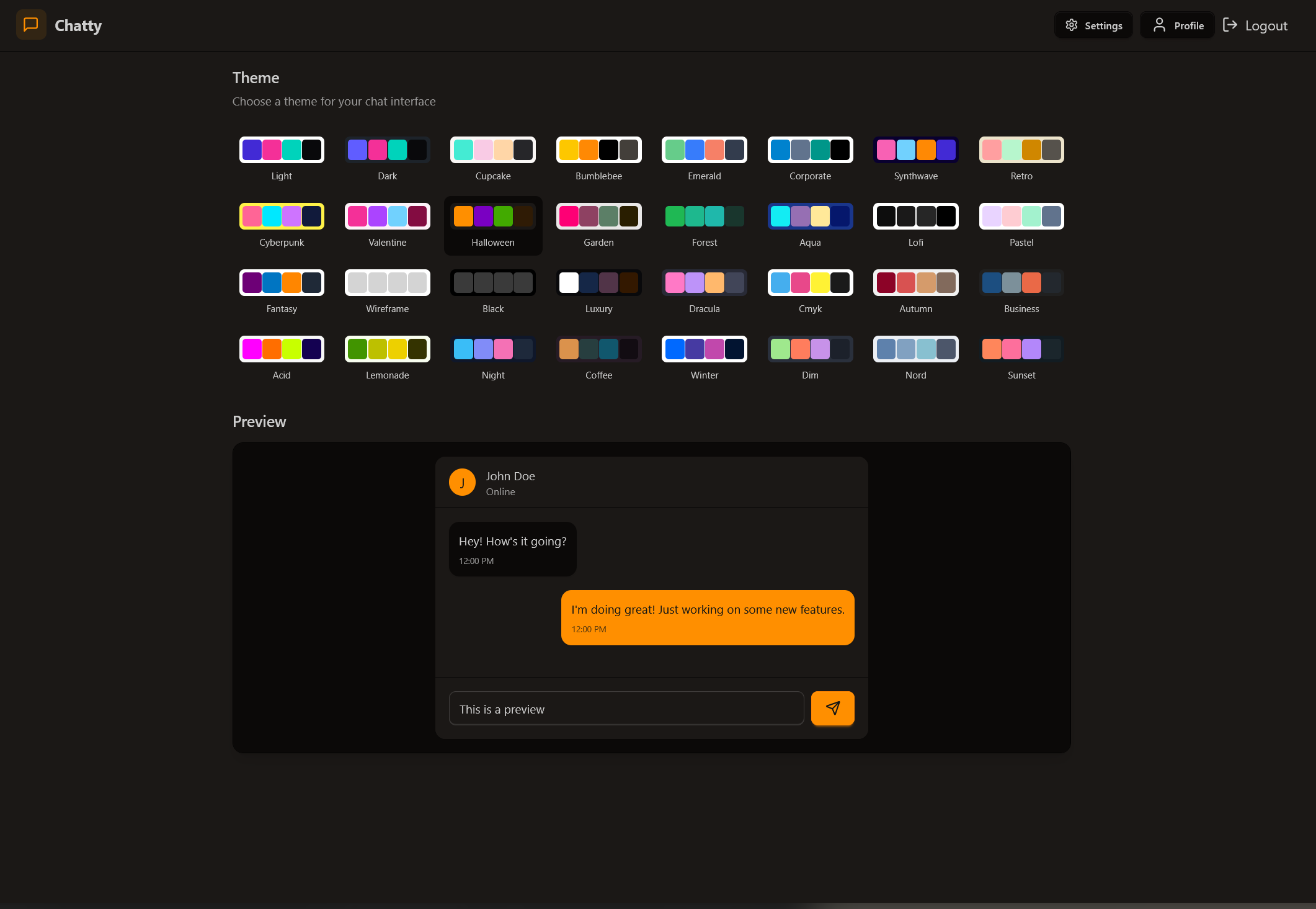Pick the Dim theme
This screenshot has height=909, width=1316.
[x=811, y=358]
